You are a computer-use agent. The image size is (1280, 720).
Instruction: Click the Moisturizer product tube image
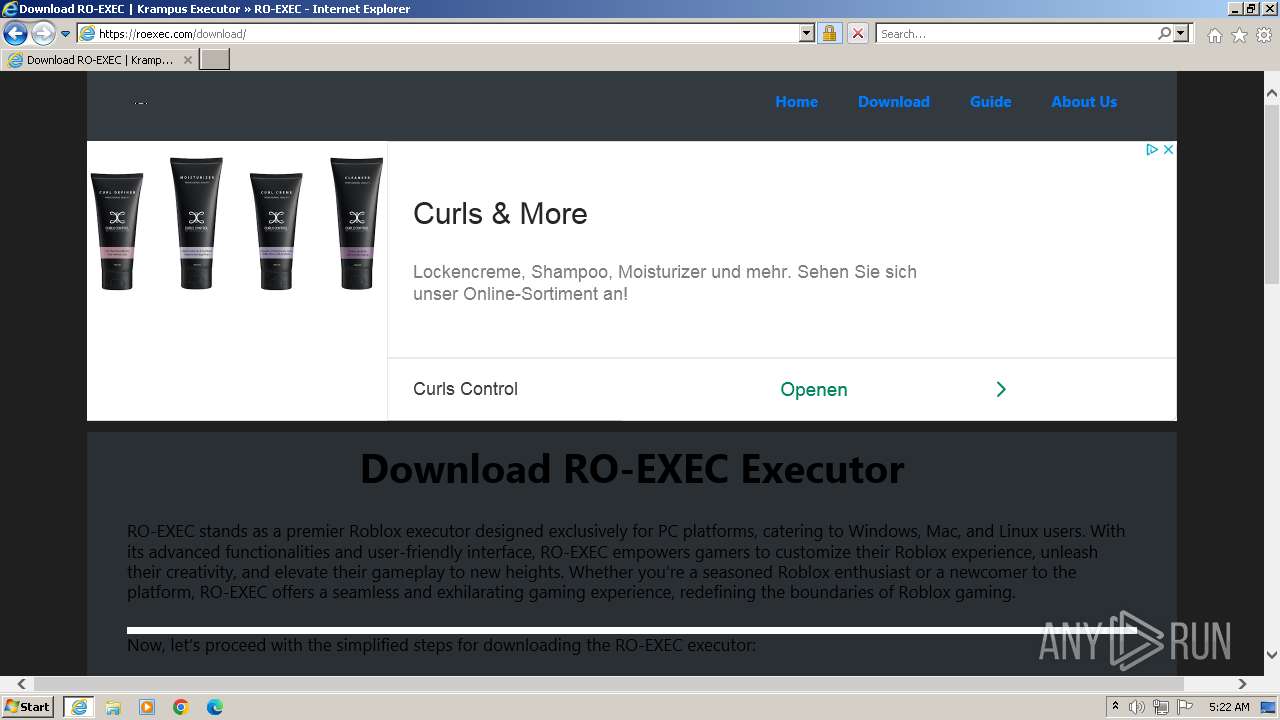point(196,224)
